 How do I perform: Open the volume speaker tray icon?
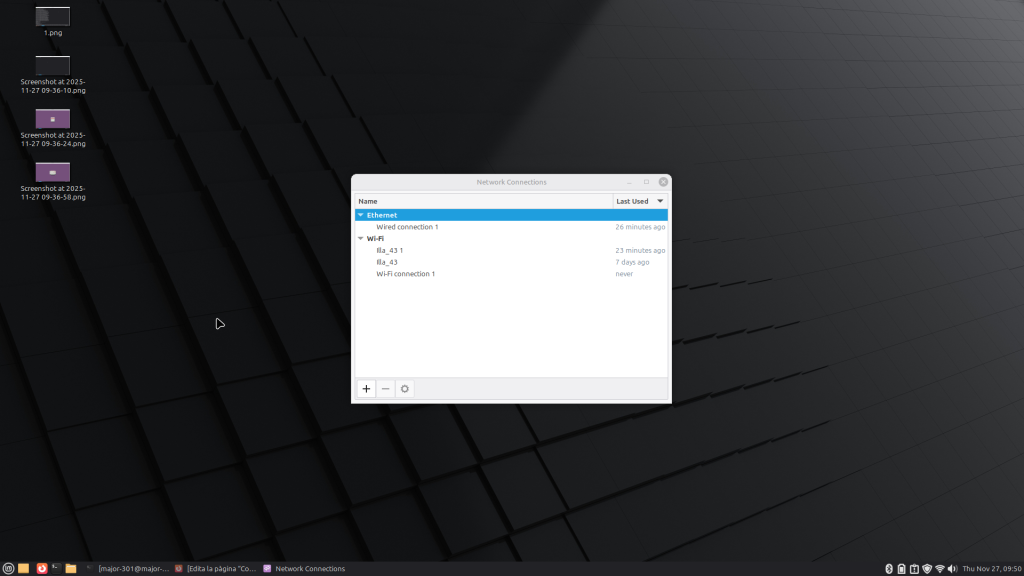point(952,568)
